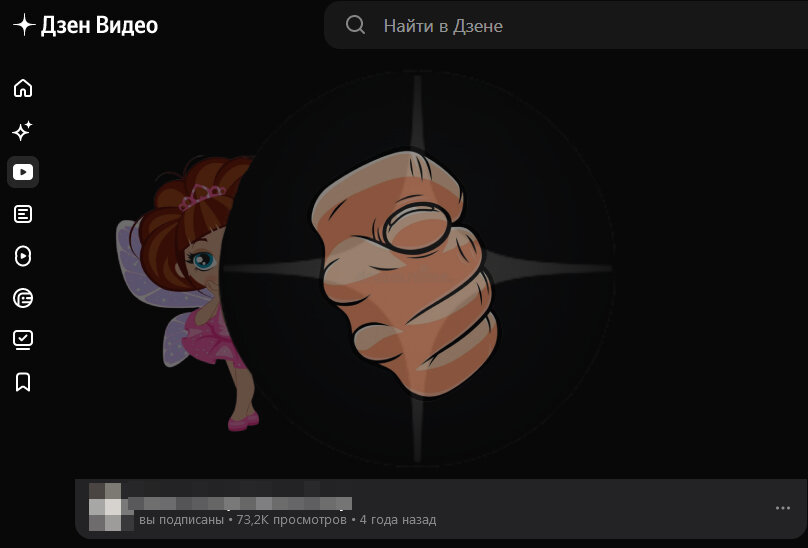This screenshot has height=548, width=808.
Task: Click the blurred channel avatar
Action: point(106,507)
